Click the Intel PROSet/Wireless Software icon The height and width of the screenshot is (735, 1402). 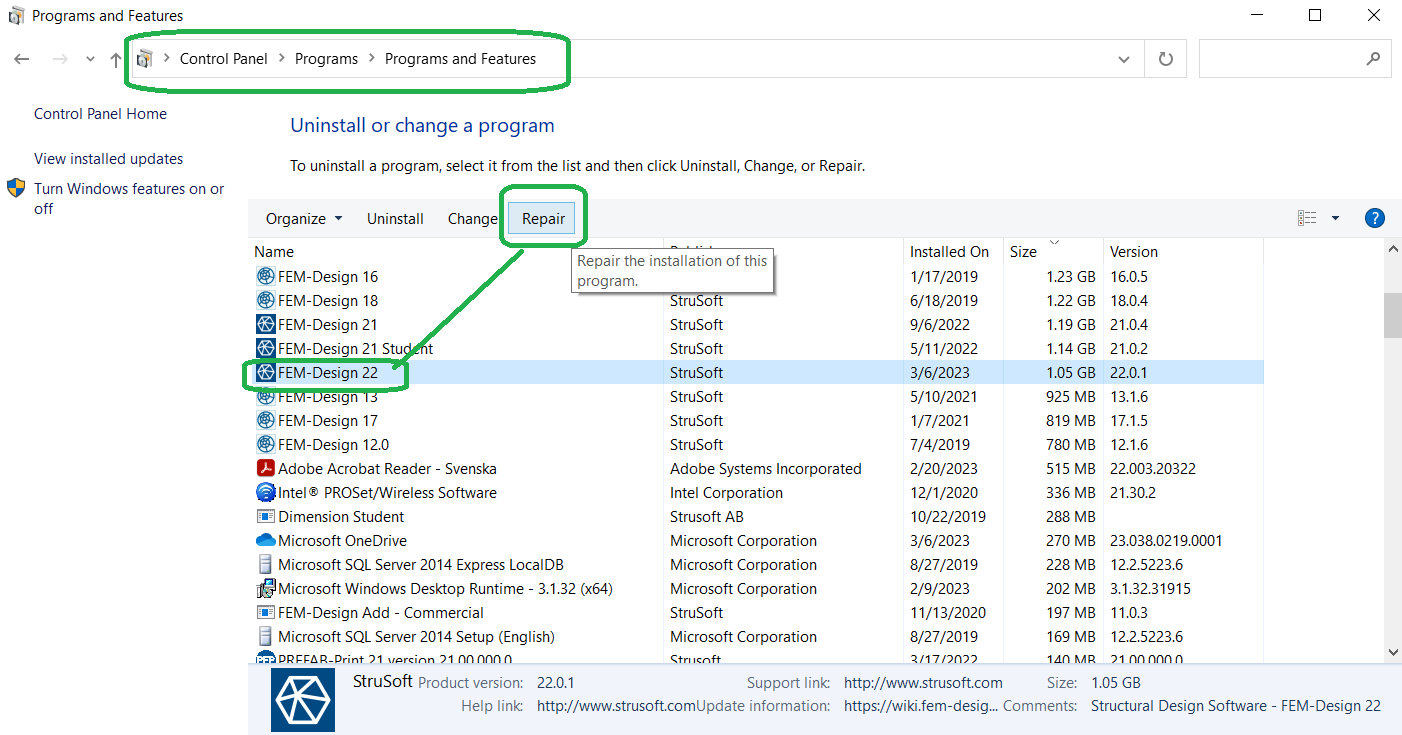[265, 493]
